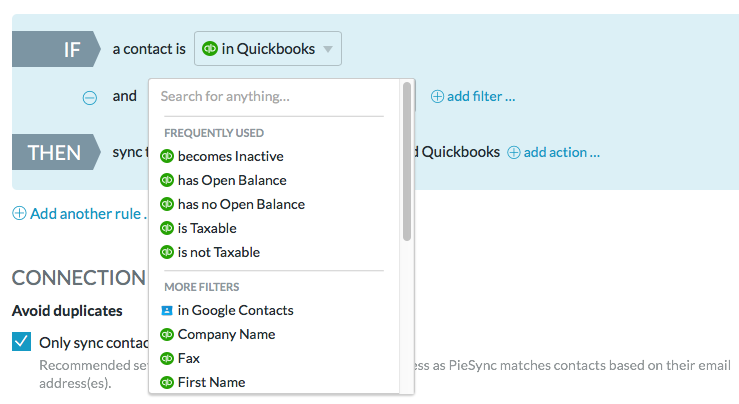Focus the 'Search for anything...' field

(274, 97)
